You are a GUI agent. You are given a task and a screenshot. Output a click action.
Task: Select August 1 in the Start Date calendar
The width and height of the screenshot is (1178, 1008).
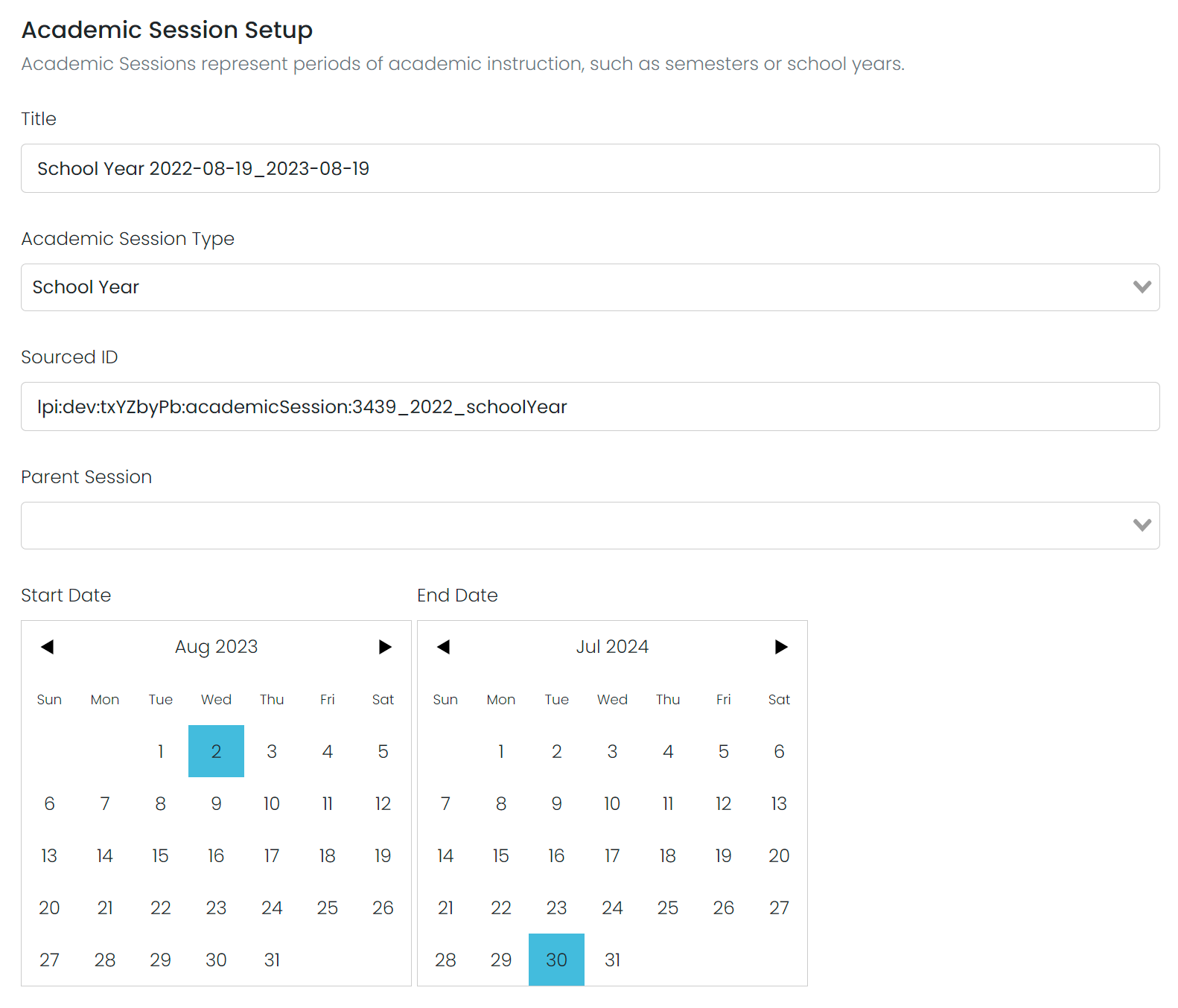tap(160, 751)
